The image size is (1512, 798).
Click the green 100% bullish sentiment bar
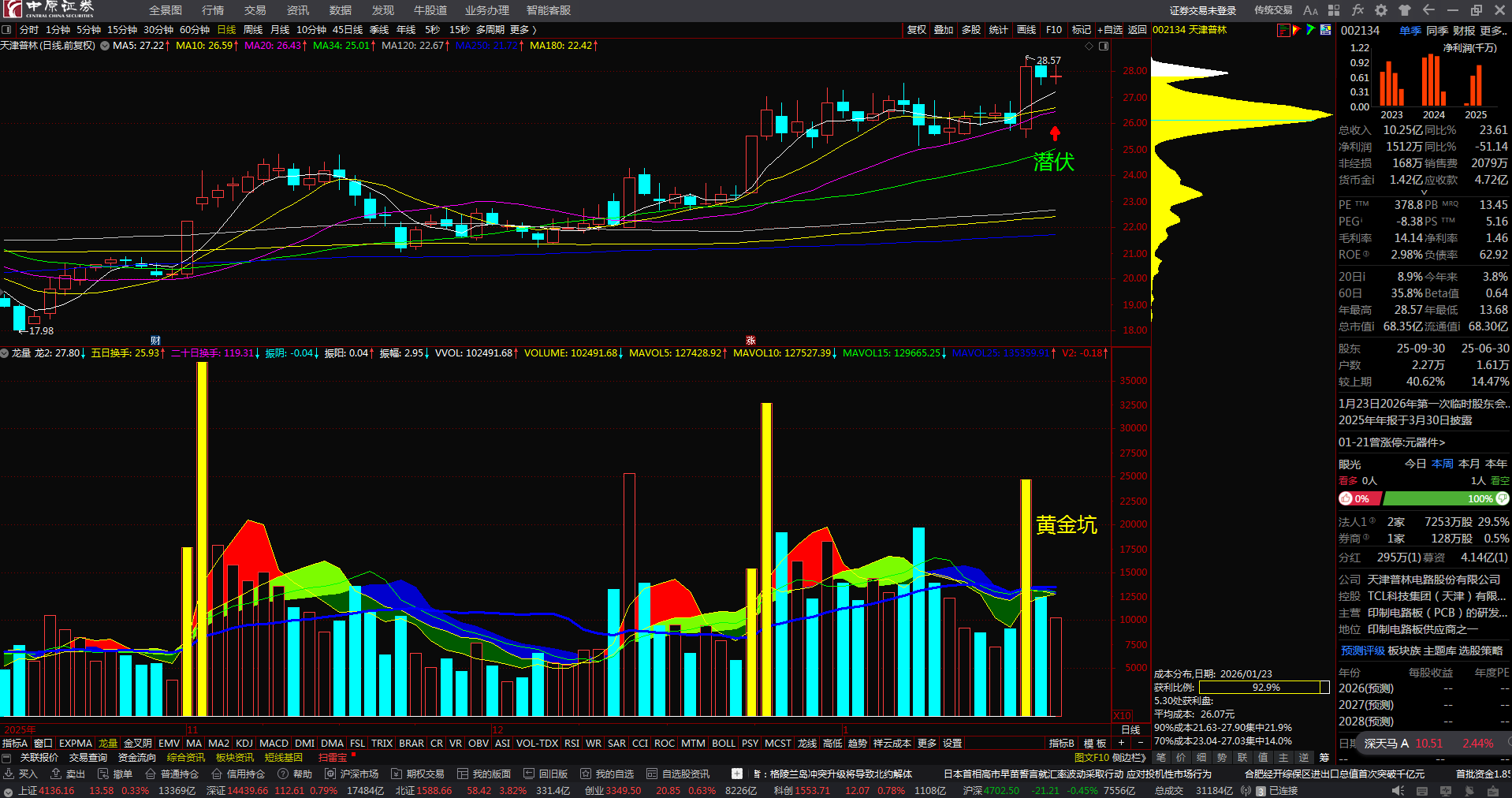click(x=1439, y=498)
